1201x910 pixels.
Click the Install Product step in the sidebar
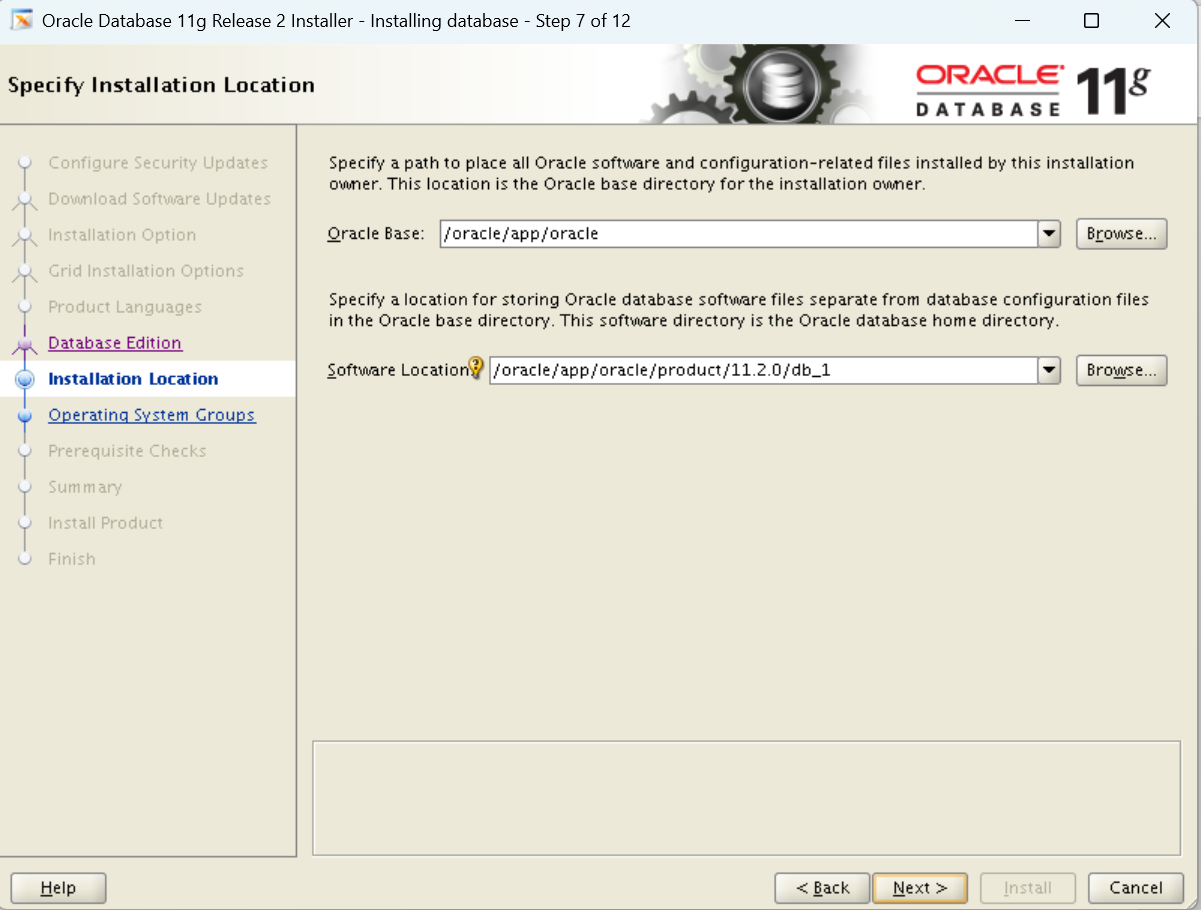[x=105, y=523]
